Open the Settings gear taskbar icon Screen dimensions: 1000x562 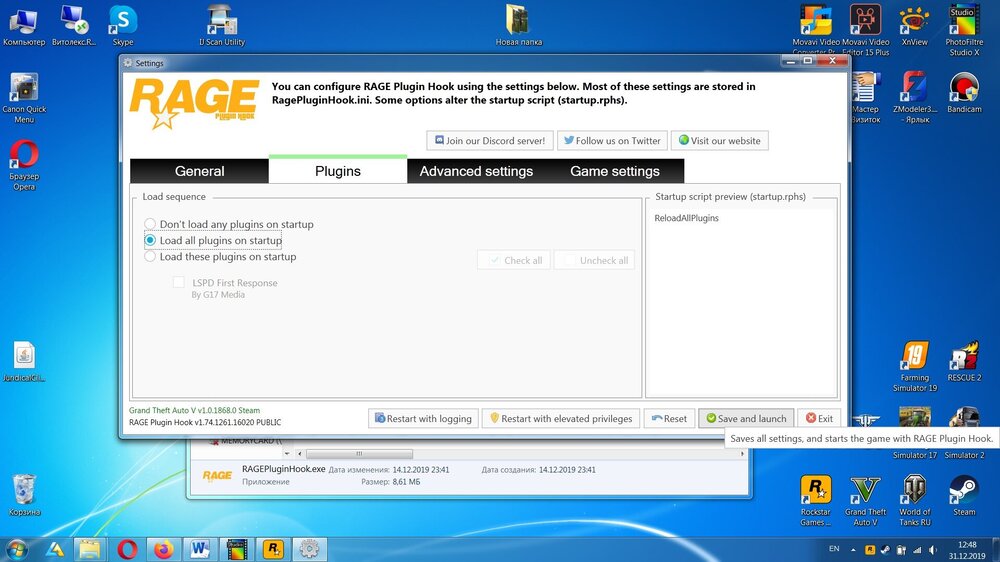309,549
